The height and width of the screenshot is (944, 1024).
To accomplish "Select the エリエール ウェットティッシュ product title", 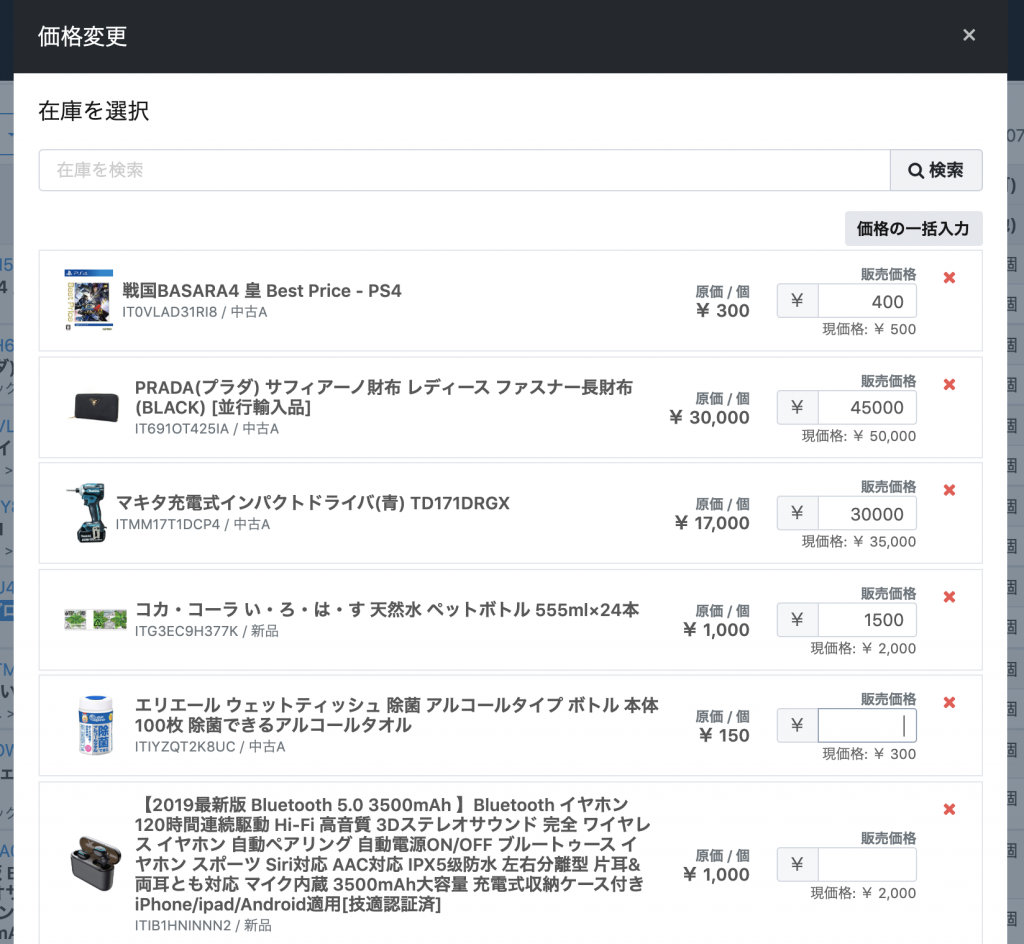I will click(x=396, y=715).
